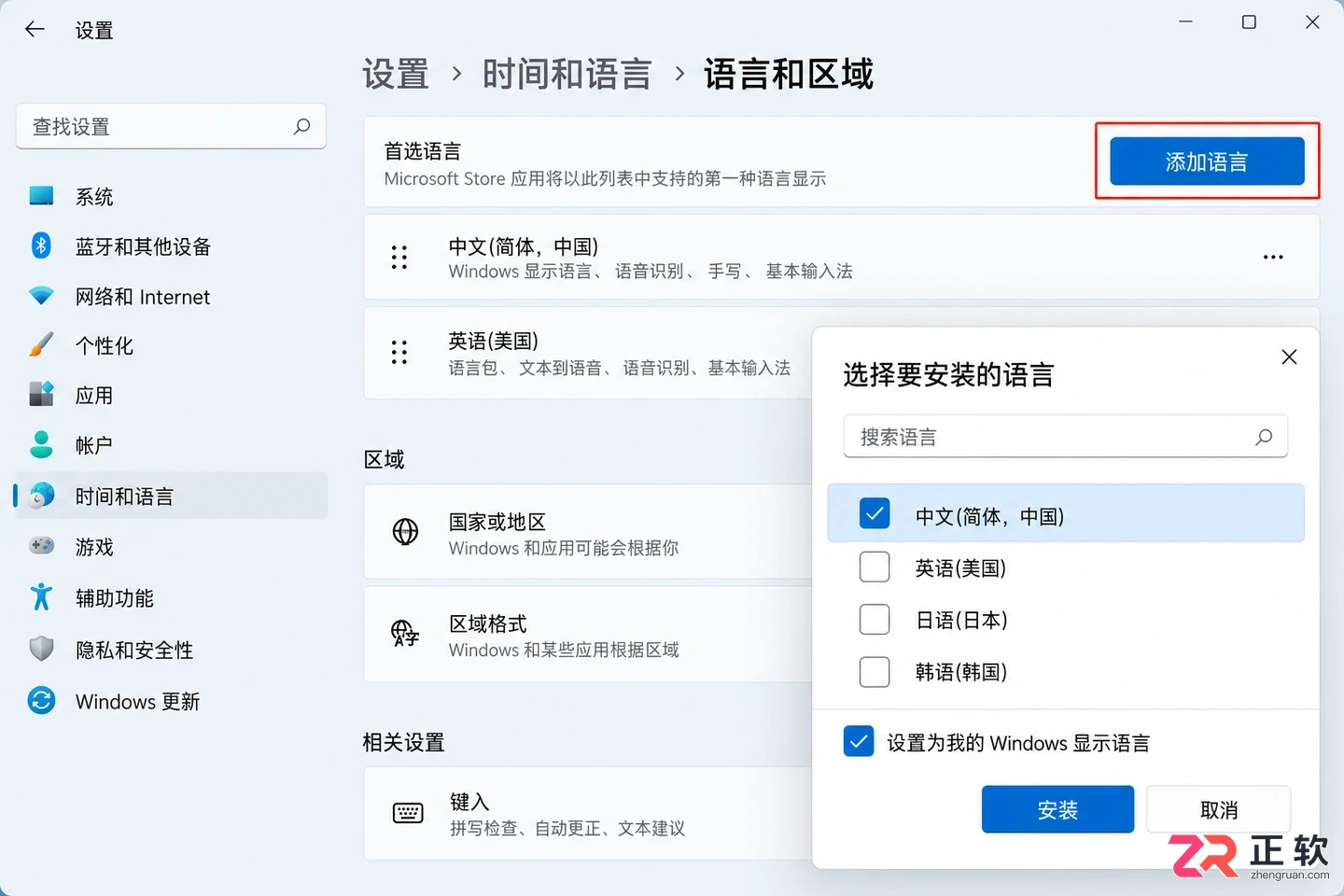Click the paintbrush icon for 个性化
The width and height of the screenshot is (1344, 896).
coord(41,345)
